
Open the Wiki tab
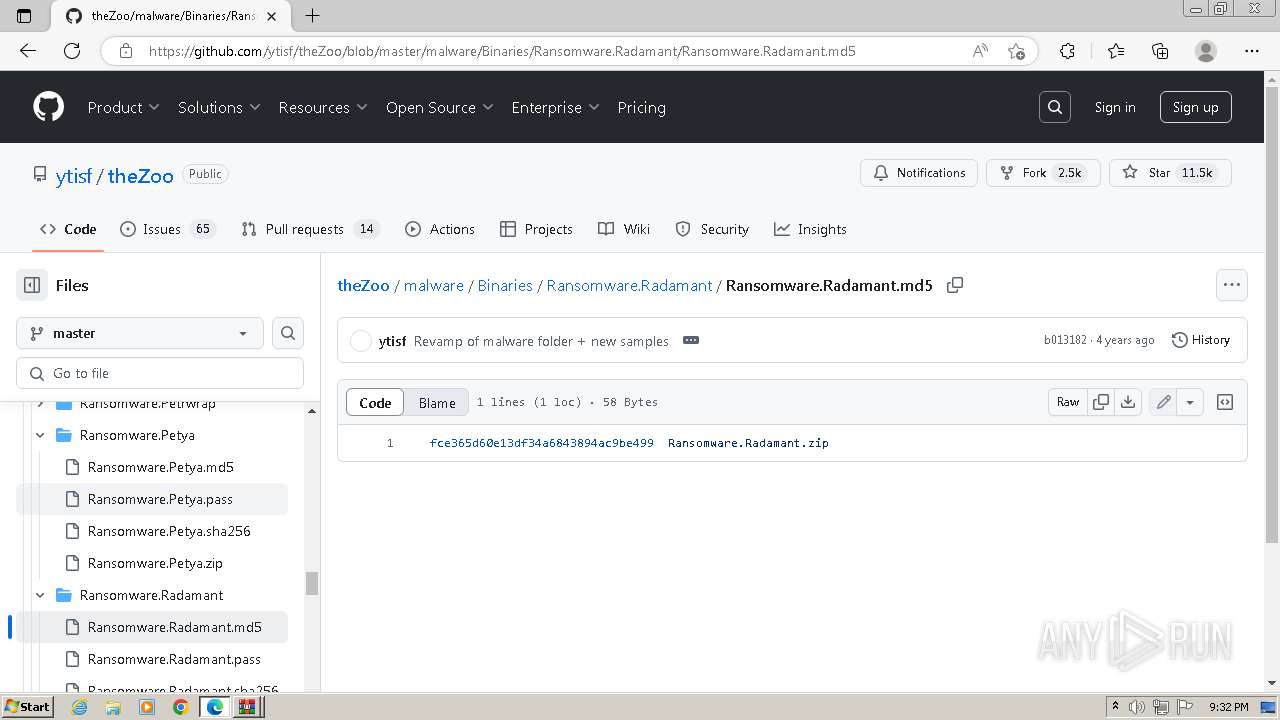(624, 229)
